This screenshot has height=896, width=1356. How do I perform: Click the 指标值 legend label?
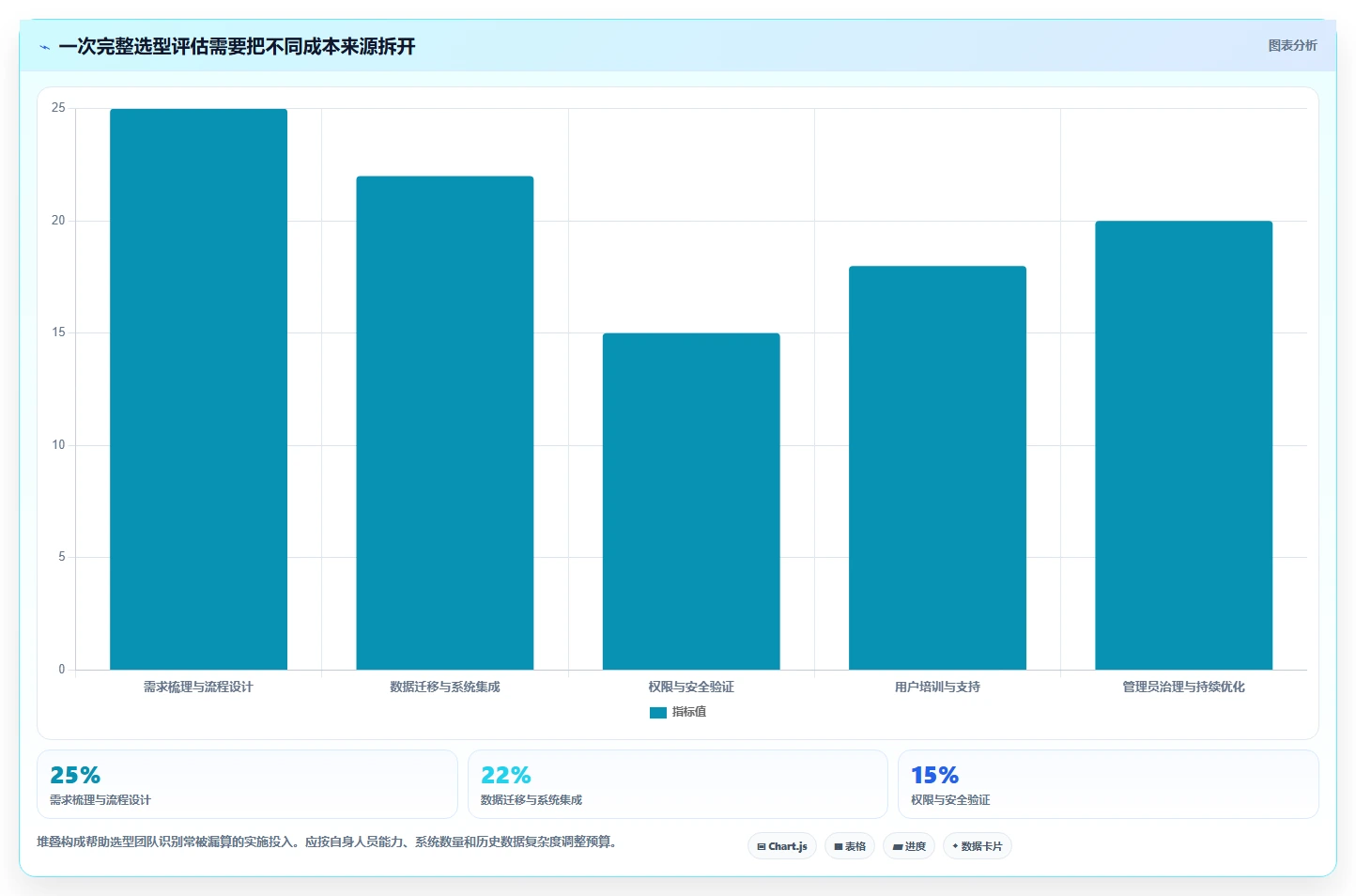click(x=689, y=712)
